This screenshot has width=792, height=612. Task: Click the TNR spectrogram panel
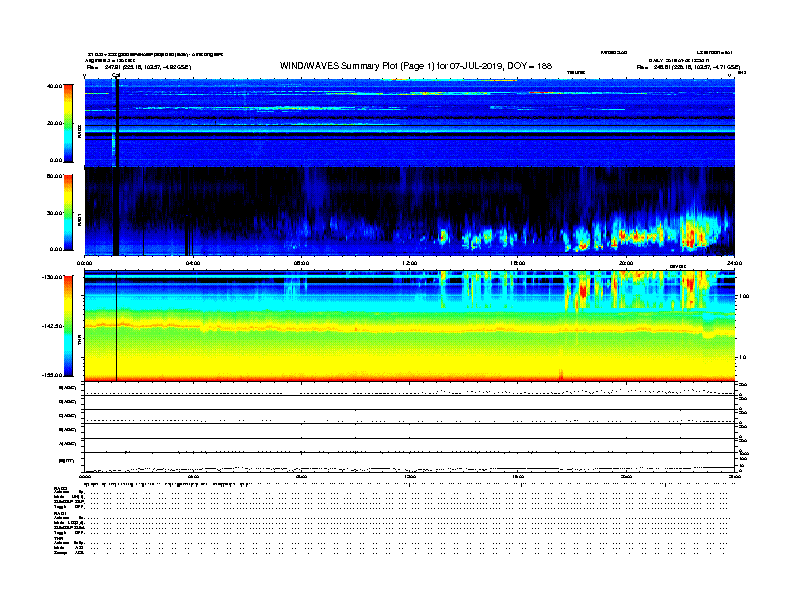point(410,326)
